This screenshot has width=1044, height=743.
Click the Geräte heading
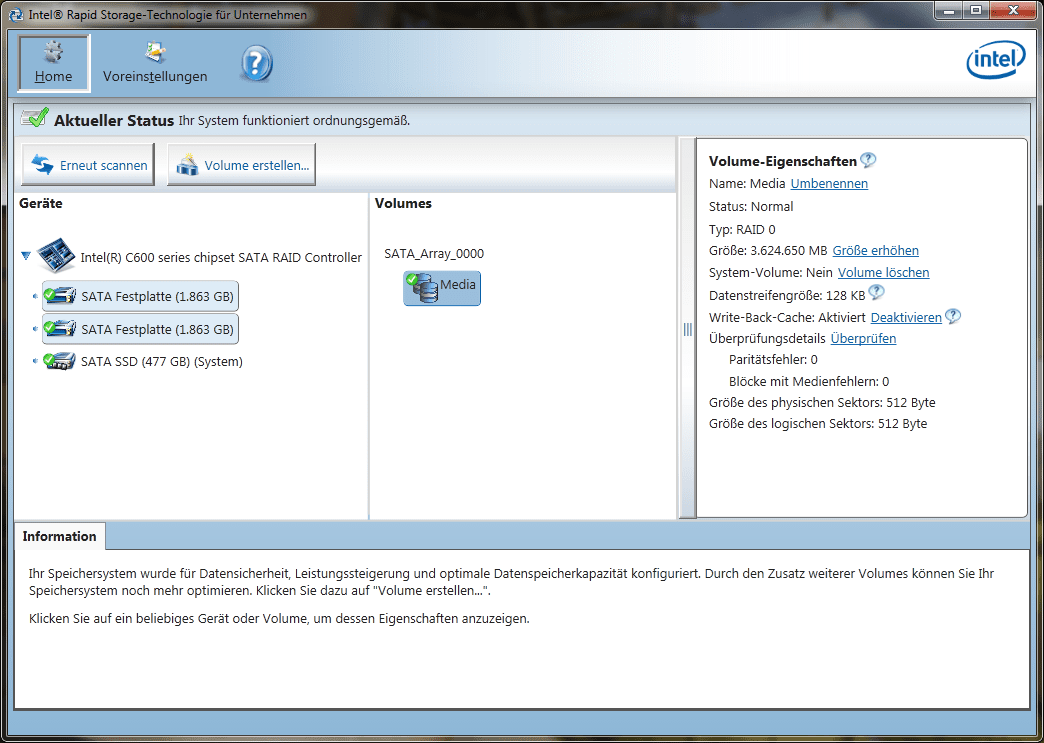pos(41,204)
